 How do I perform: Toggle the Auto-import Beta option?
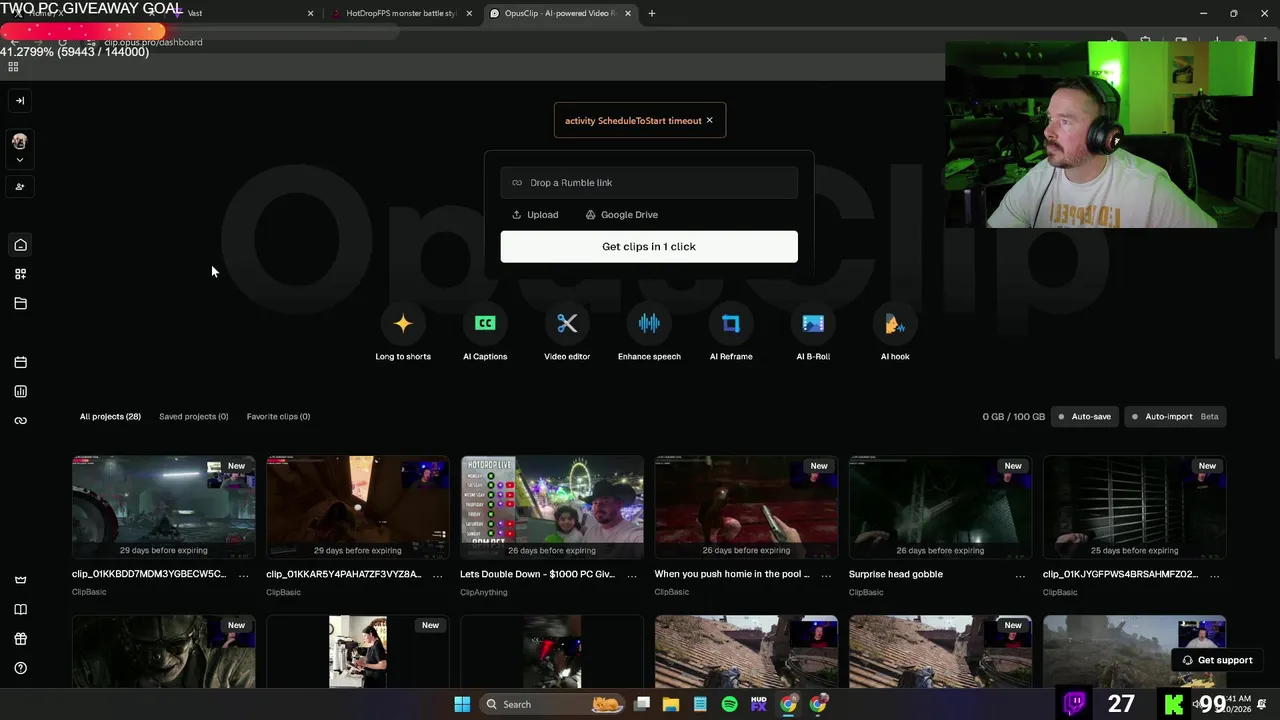coord(1175,416)
